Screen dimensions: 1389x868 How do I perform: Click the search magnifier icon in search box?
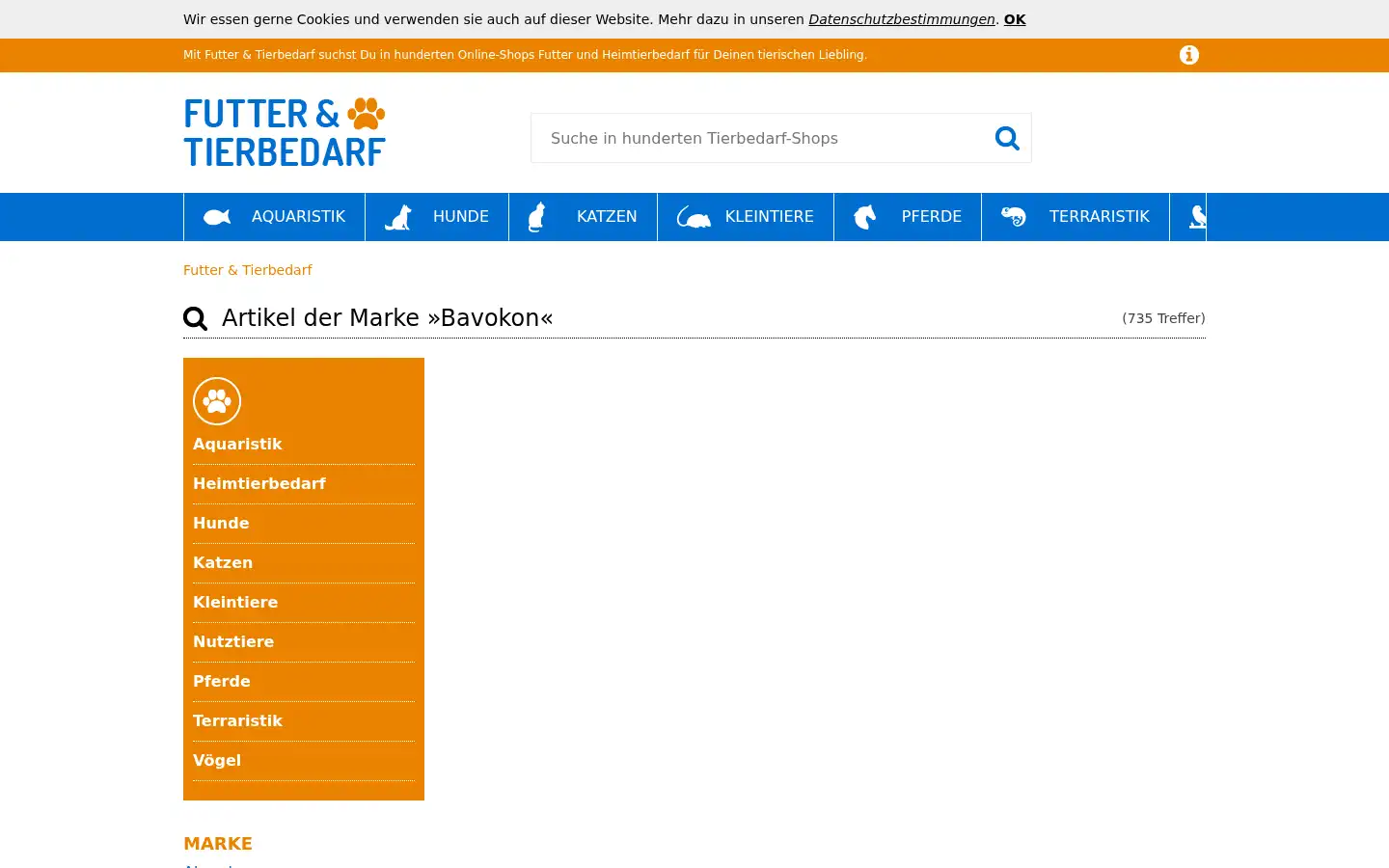1007,138
